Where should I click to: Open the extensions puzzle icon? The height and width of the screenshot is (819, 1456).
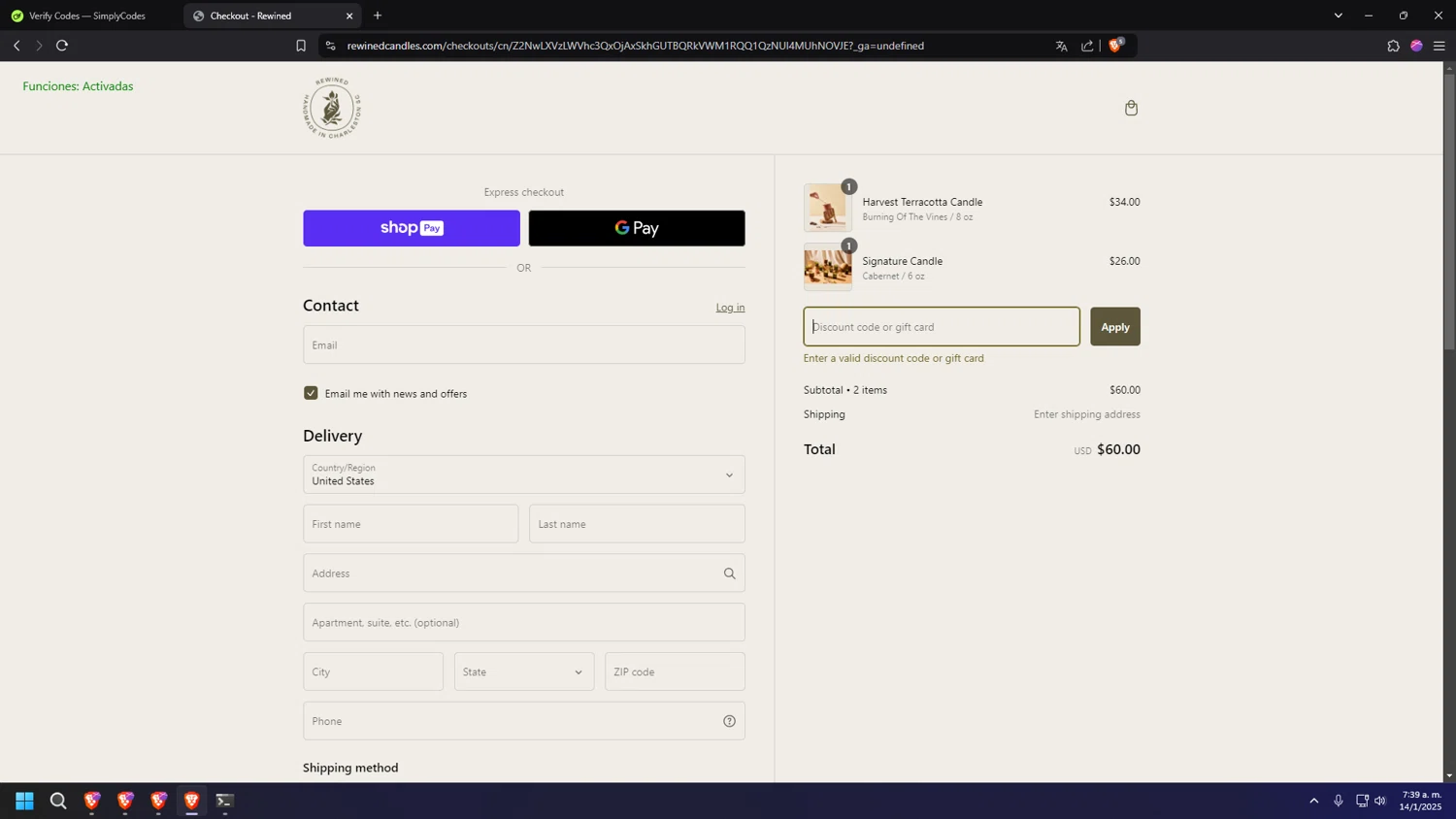pyautogui.click(x=1393, y=46)
